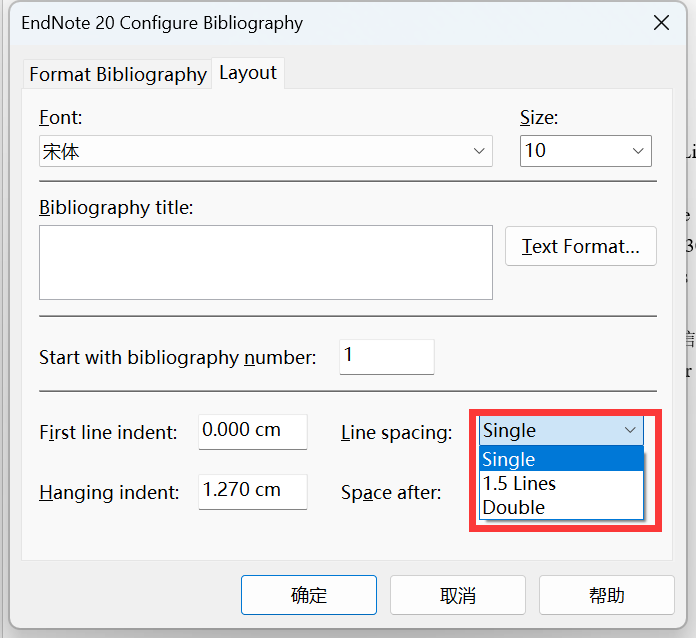Click the EndNote 20 Configure Bibliography title
696x638 pixels.
tap(162, 23)
